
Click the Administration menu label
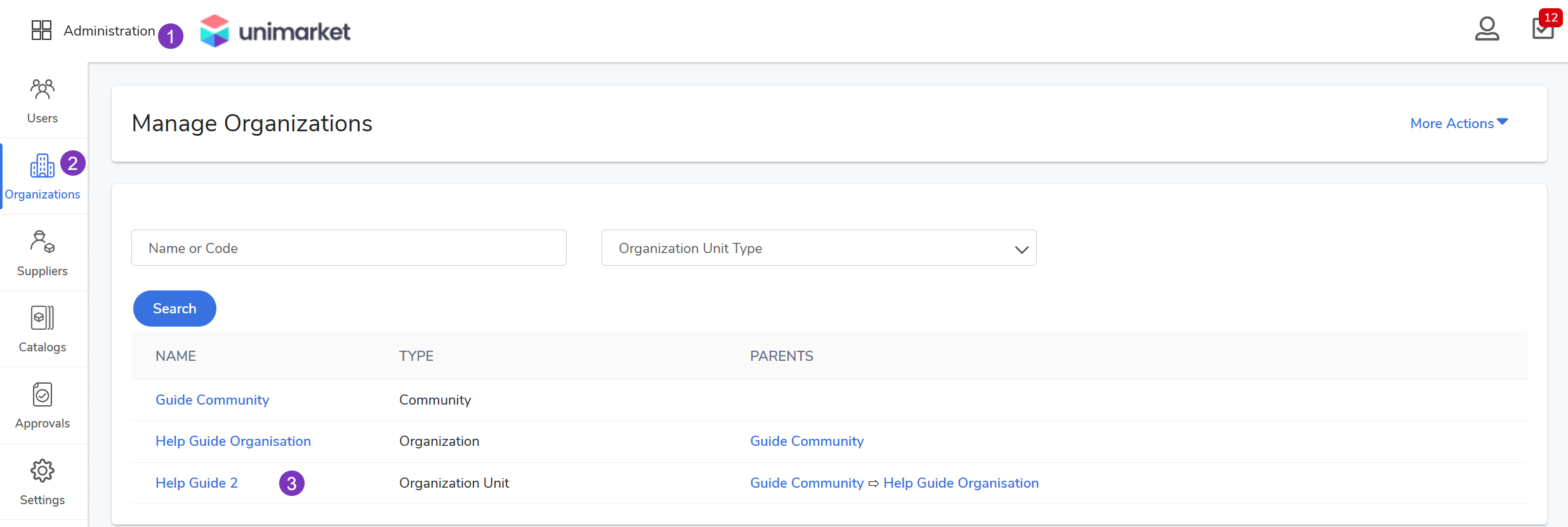109,31
